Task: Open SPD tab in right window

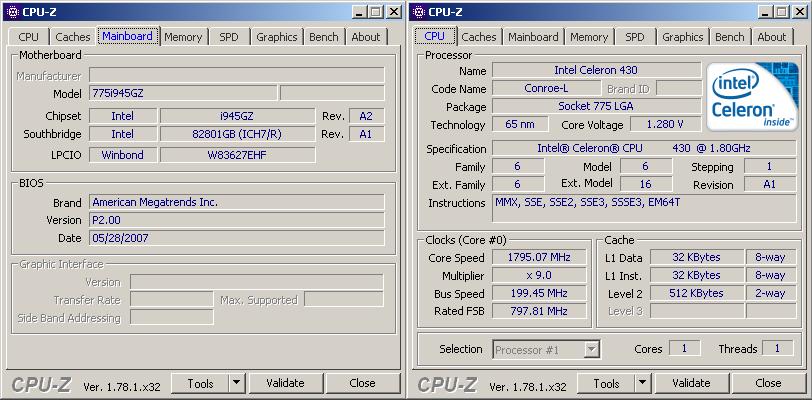Action: coord(635,37)
